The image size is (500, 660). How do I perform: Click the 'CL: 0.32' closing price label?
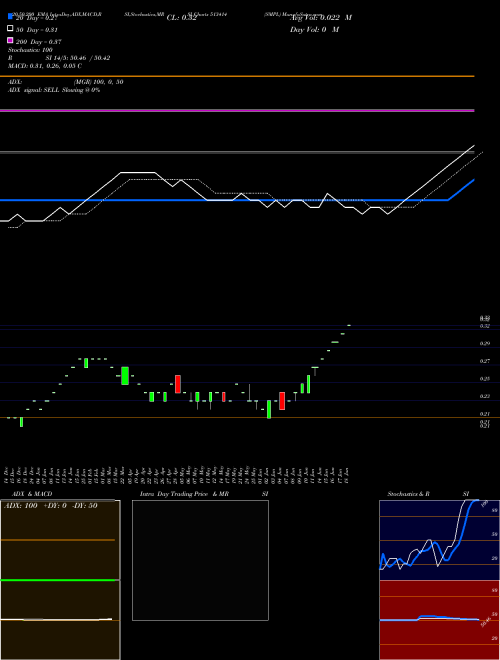click(181, 18)
